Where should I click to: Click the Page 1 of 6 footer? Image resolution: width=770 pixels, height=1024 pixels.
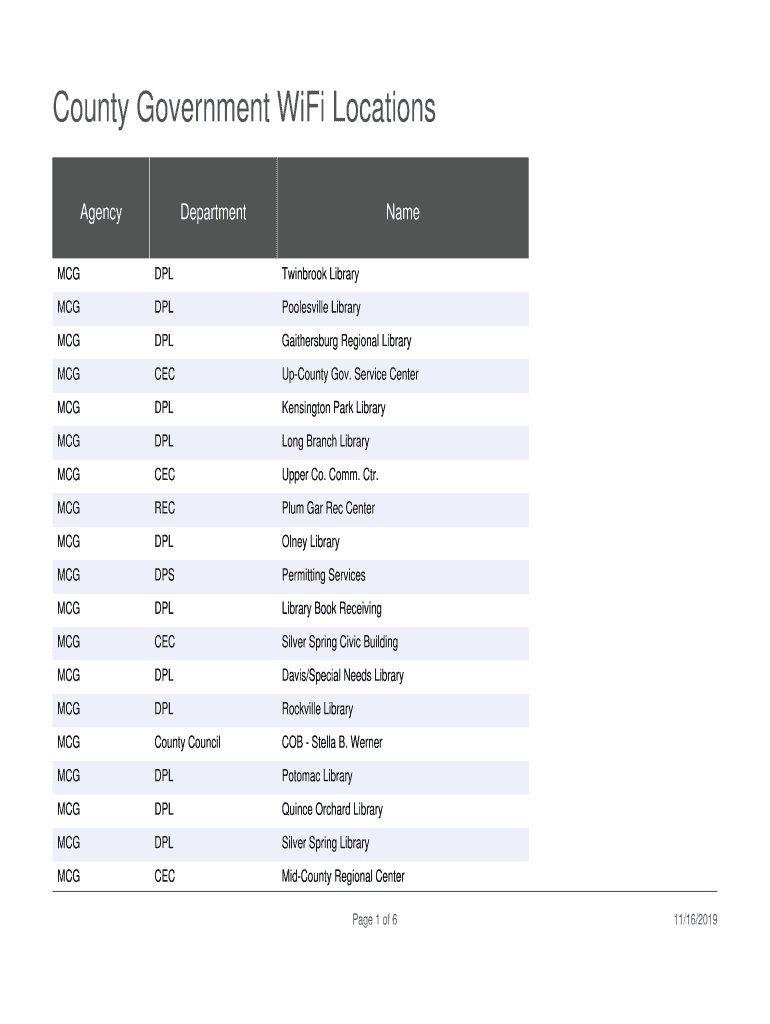click(x=375, y=920)
